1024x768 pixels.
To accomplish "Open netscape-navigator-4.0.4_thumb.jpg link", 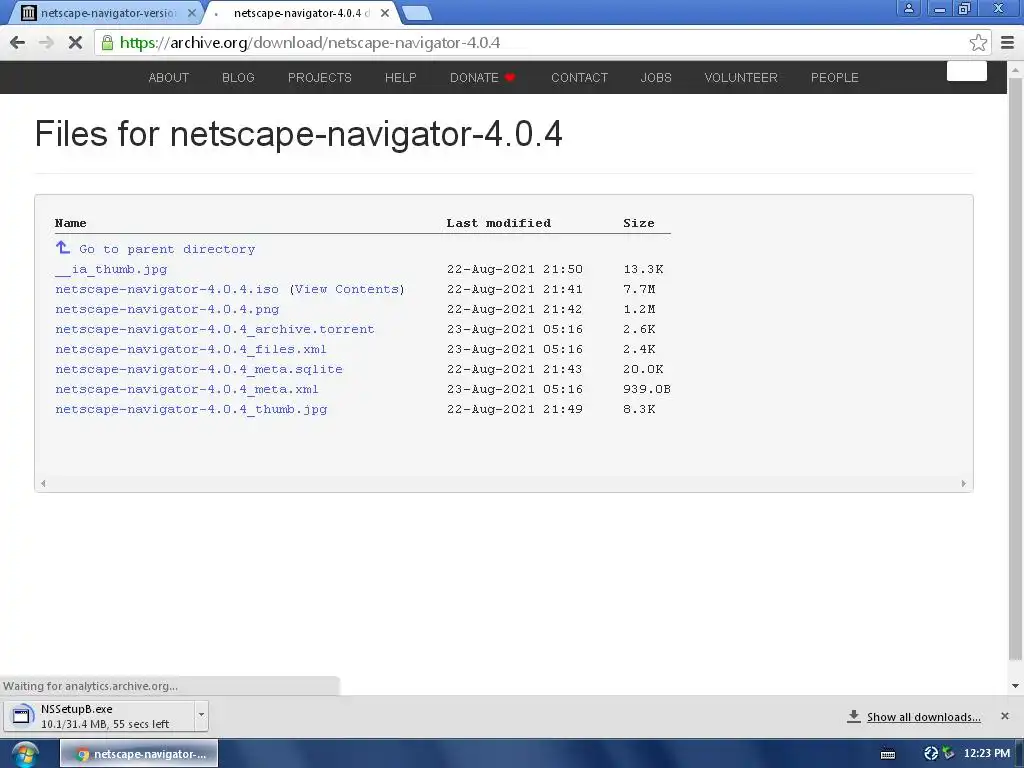I will [191, 409].
